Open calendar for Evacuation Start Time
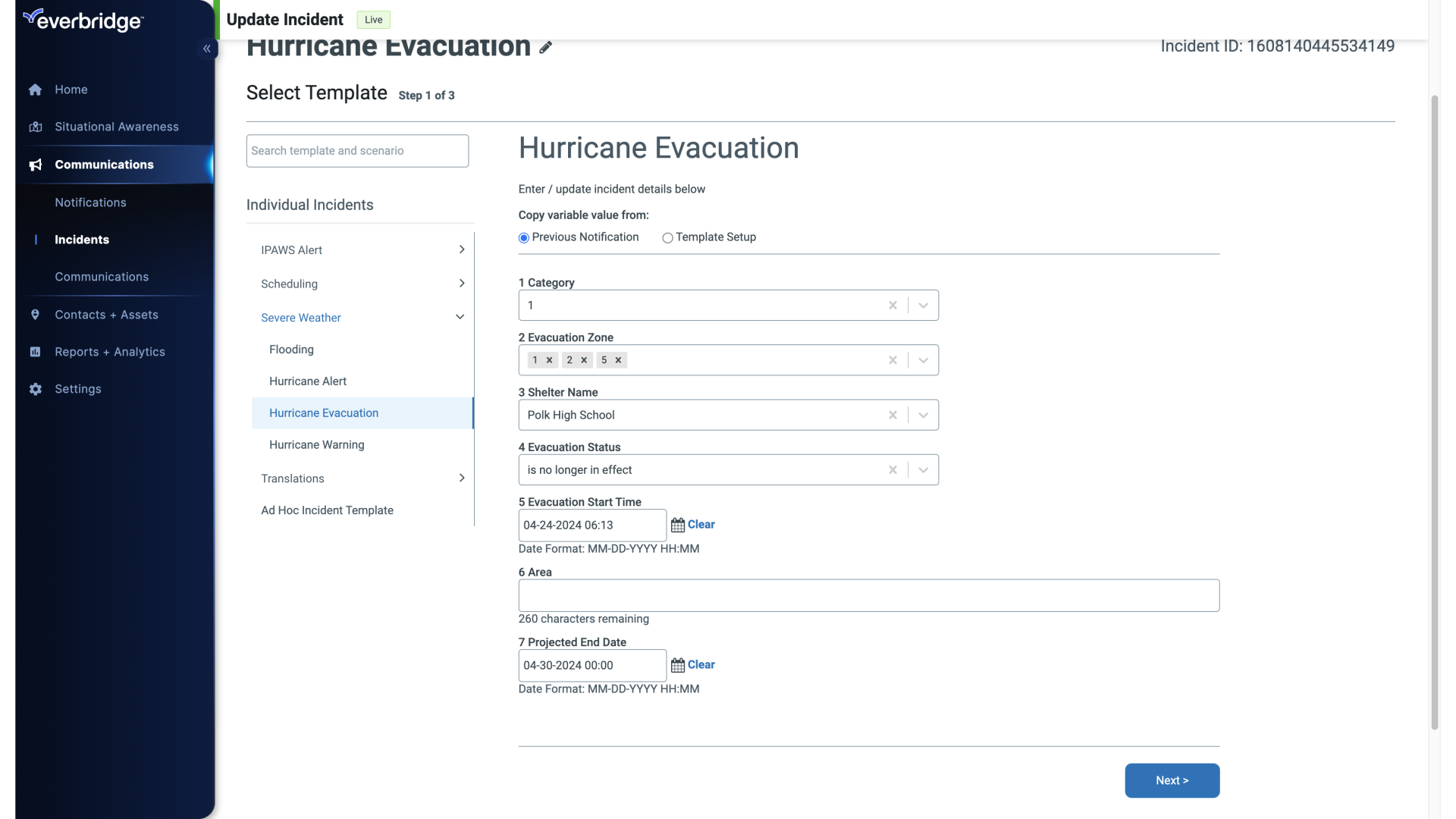Screen dimensions: 1456x819 click(x=678, y=525)
